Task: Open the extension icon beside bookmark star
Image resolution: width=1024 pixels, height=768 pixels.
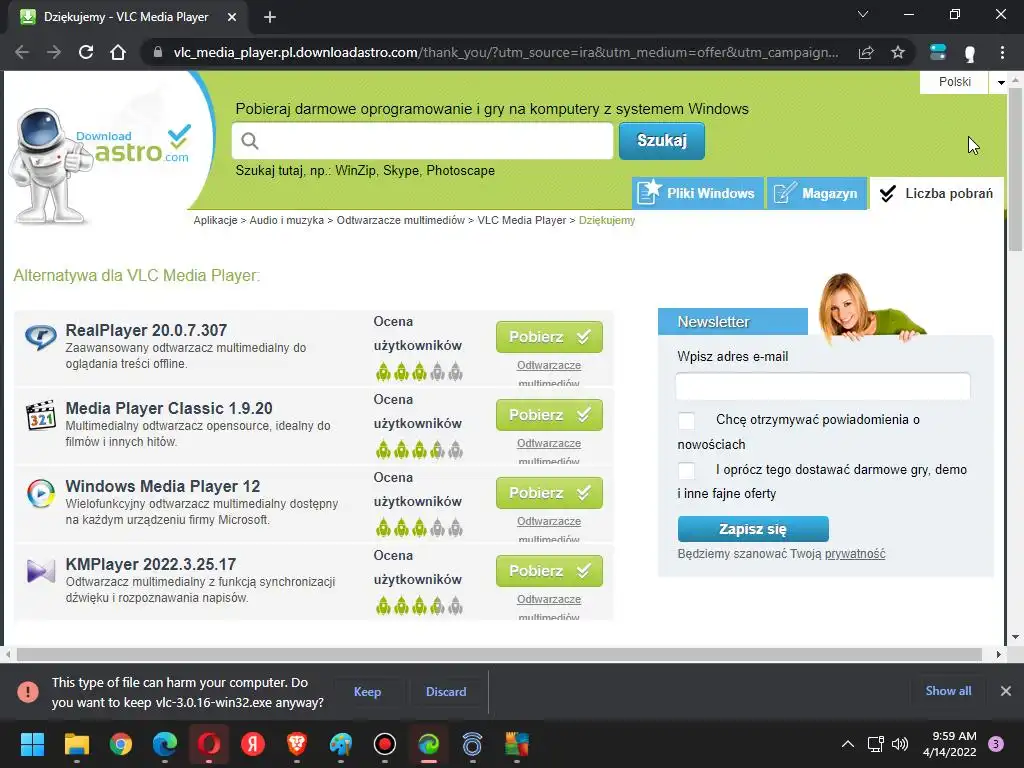Action: click(x=938, y=52)
